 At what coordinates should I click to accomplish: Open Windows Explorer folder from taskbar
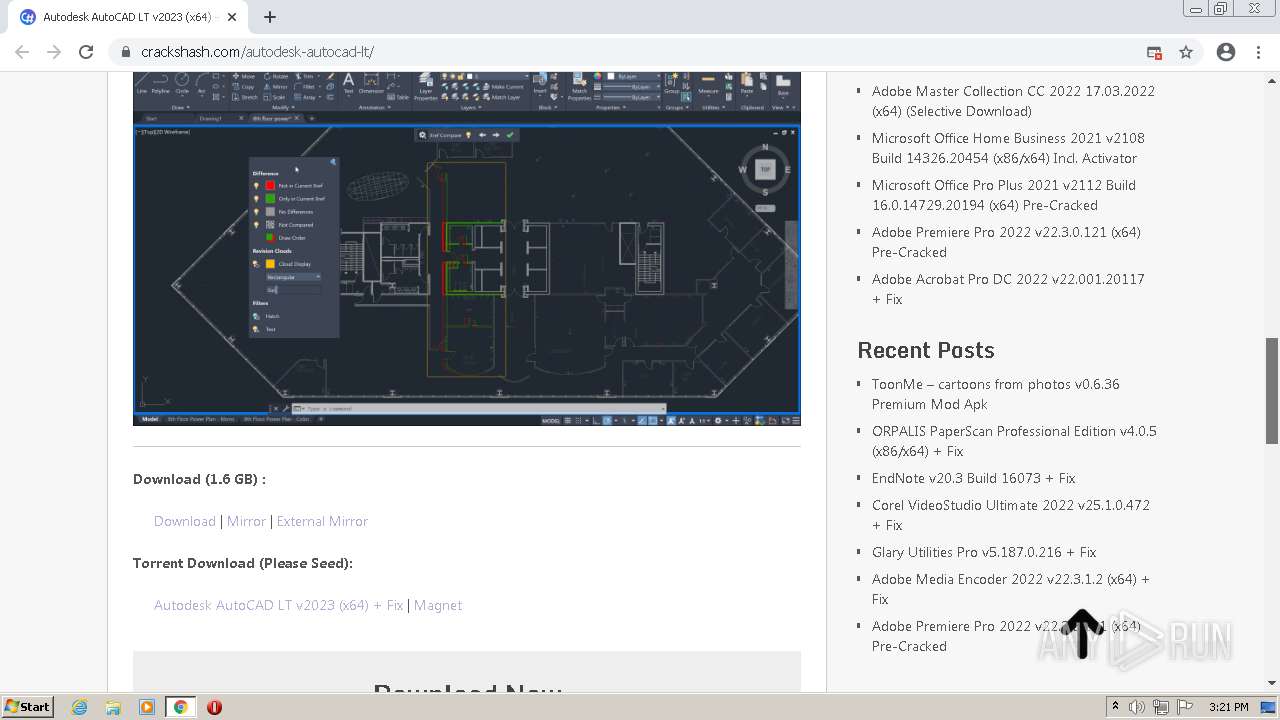coord(113,707)
